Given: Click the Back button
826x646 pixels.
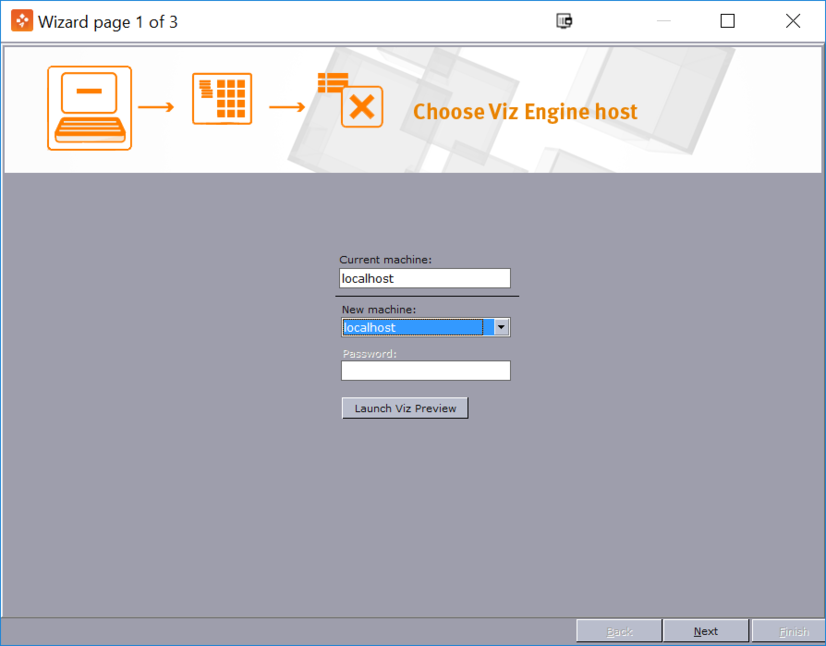Looking at the screenshot, I should click(x=619, y=631).
